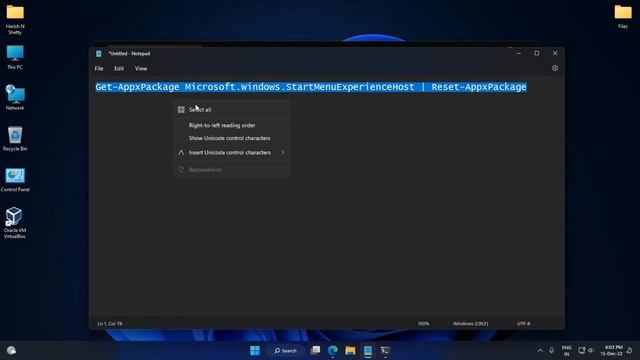Image resolution: width=640 pixels, height=360 pixels.
Task: Open network and volume quick settings
Action: point(586,351)
